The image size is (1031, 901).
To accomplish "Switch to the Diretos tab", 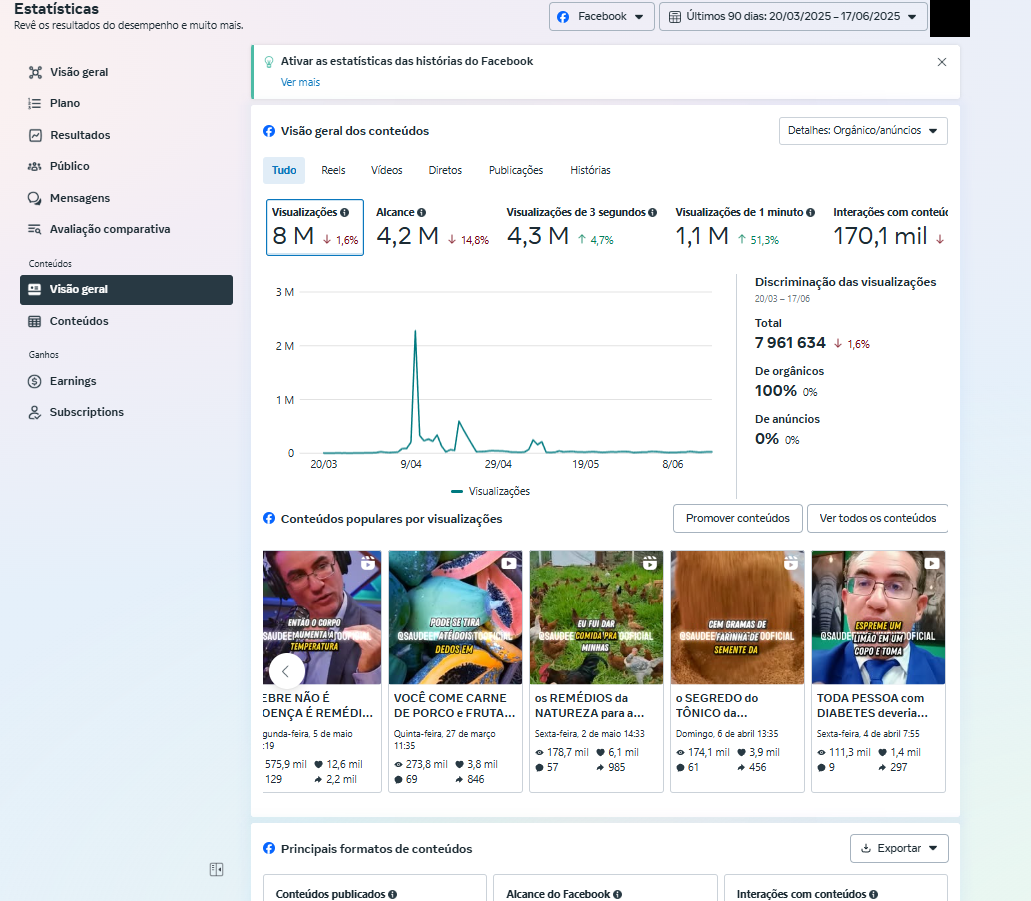I will coord(445,170).
